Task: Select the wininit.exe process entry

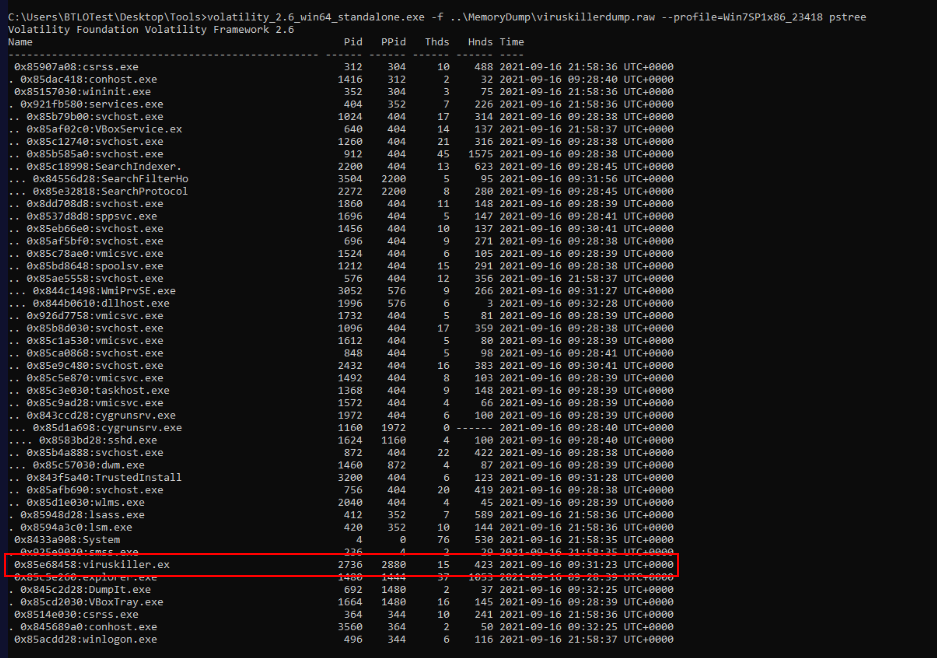Action: [82, 92]
